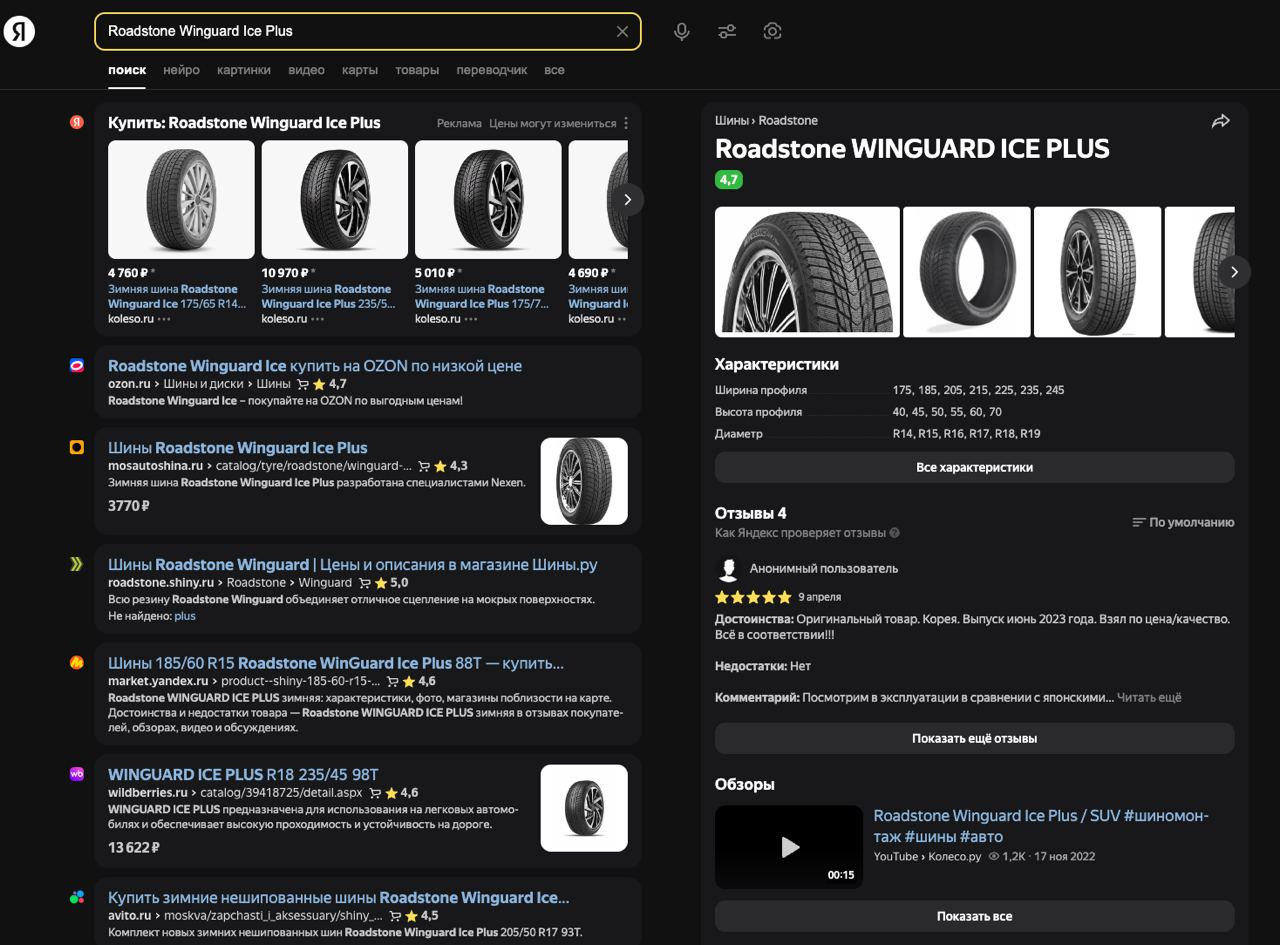Advance the ad carousel with right arrow
This screenshot has width=1280, height=945.
pos(627,199)
